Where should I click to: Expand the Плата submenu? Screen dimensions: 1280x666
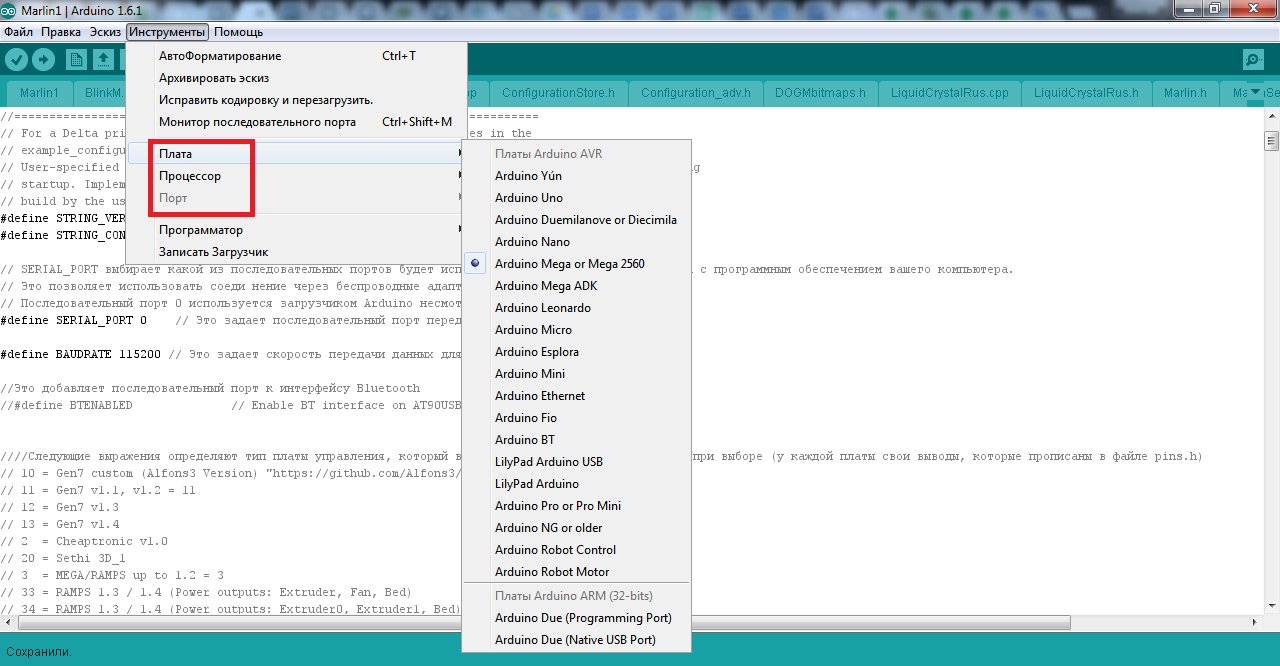tap(296, 154)
